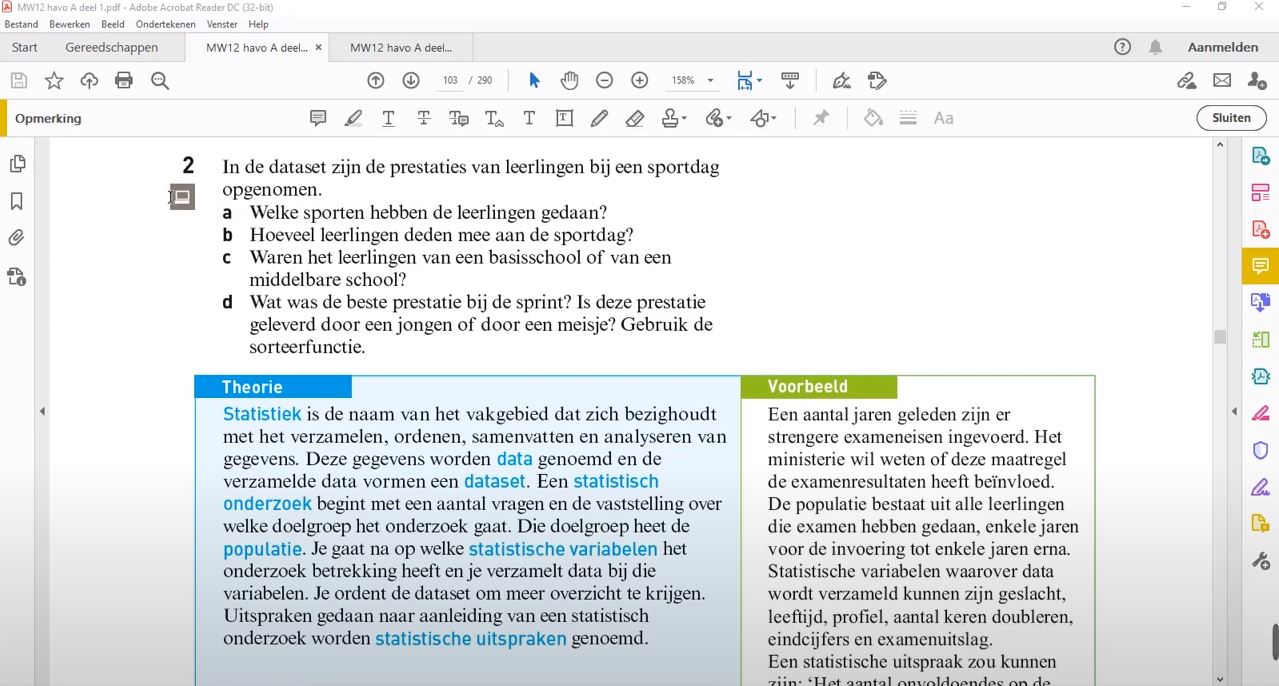Open the Bewerken menu
This screenshot has height=686, width=1279.
(69, 24)
